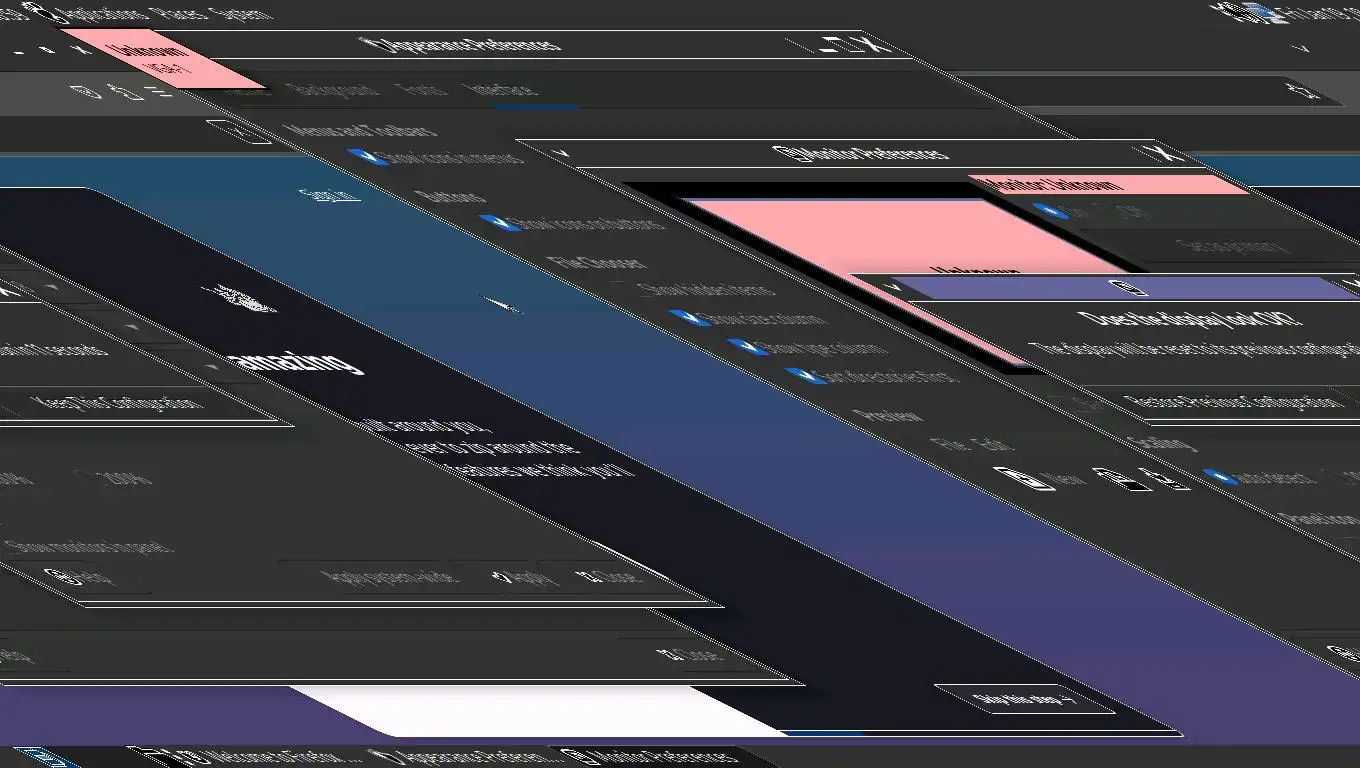1360x768 pixels.
Task: Enable the Show hidden items checkbox
Action: [696, 290]
